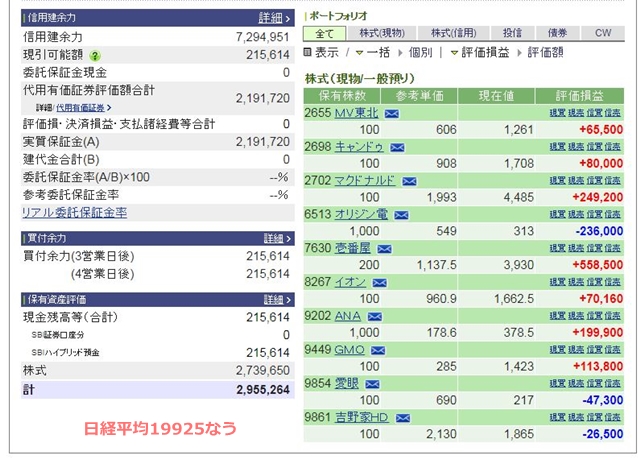Click the 表示 display icon in the portfolio
The height and width of the screenshot is (459, 640).
pos(307,52)
